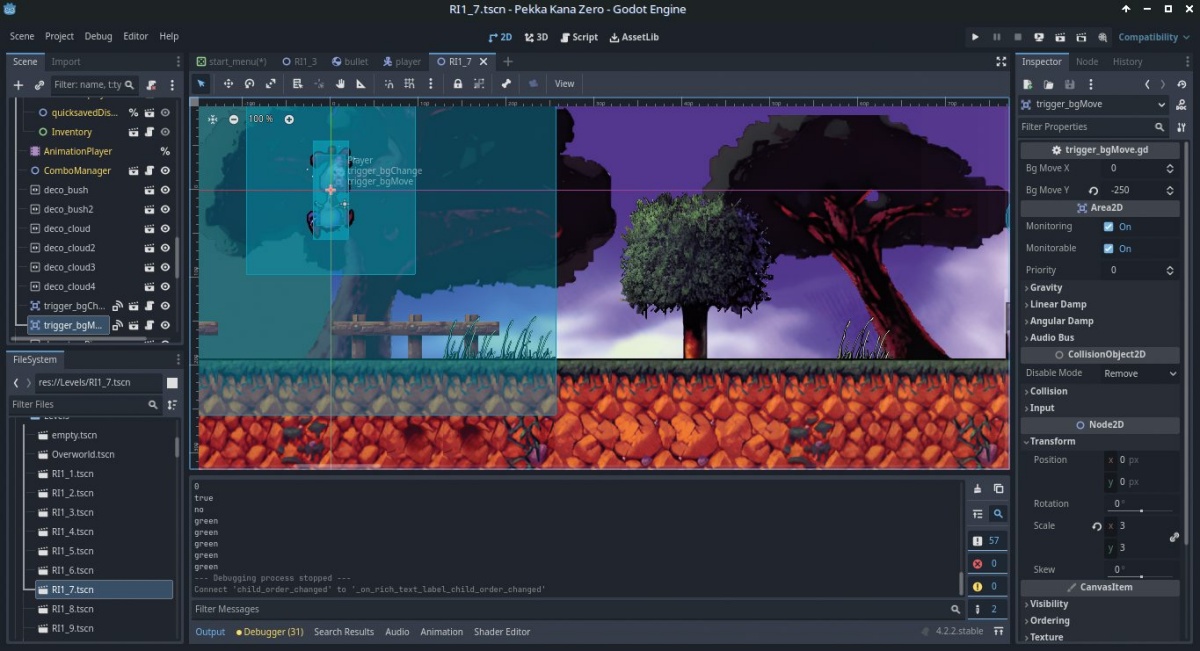Center the viewport view icon
The image size is (1200, 651).
pos(212,119)
